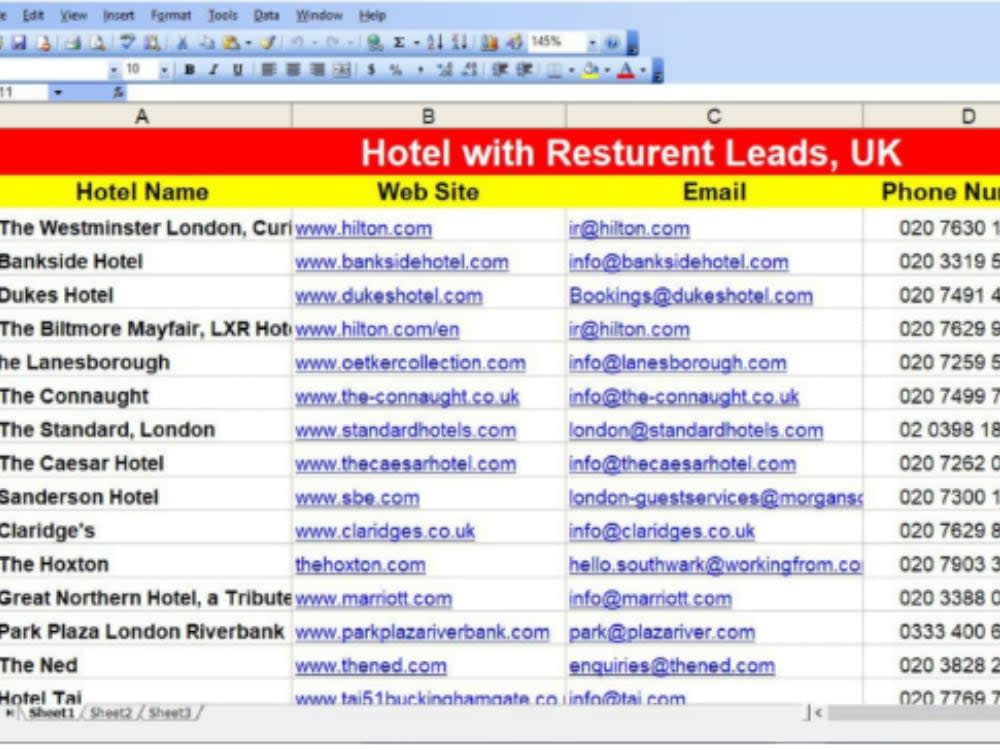Open www.banksidehotel.com link
The image size is (1000, 750).
tap(402, 262)
